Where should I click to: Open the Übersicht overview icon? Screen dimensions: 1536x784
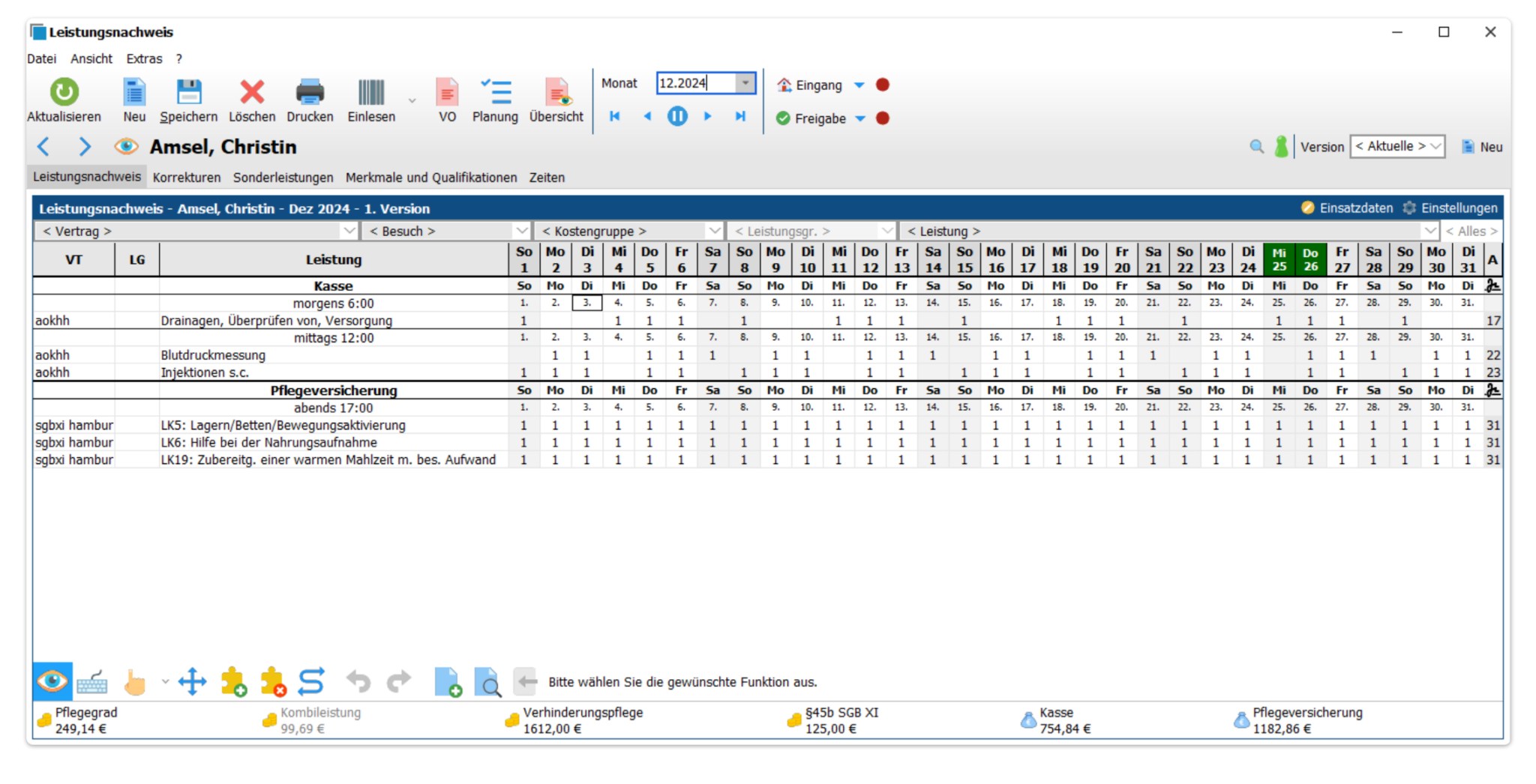coord(556,92)
